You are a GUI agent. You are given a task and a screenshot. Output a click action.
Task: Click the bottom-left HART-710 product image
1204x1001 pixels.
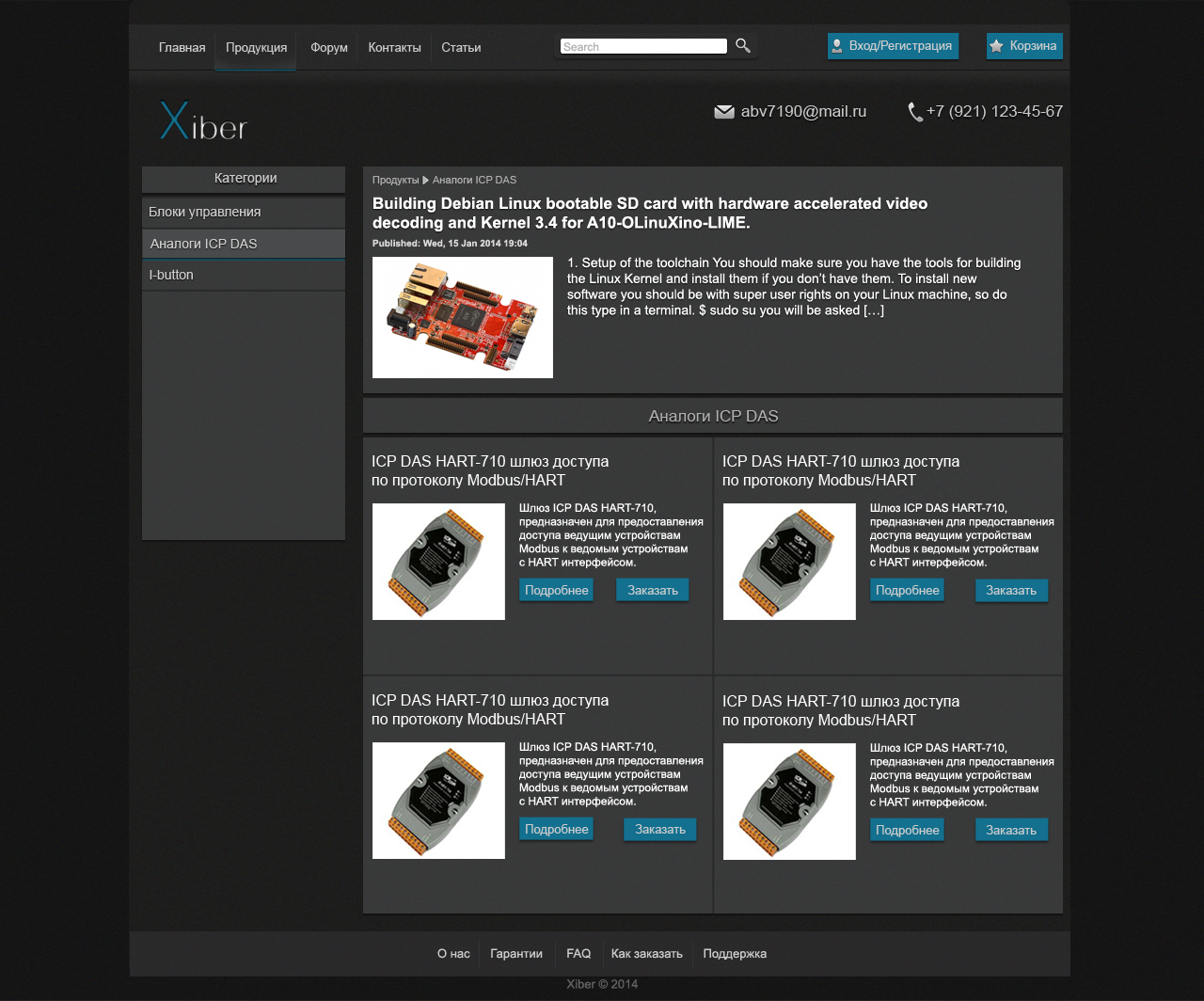(438, 801)
